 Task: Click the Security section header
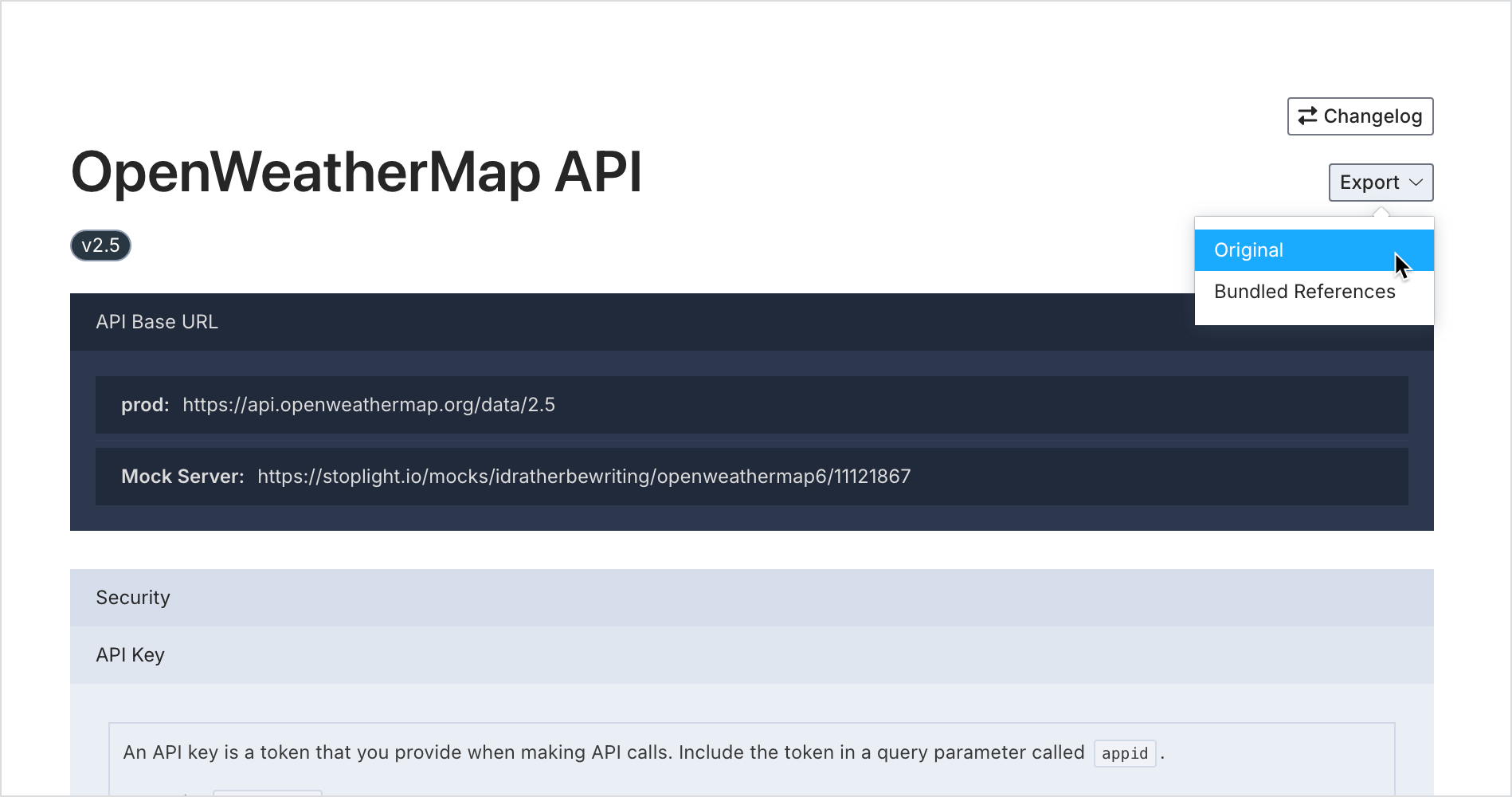(752, 598)
